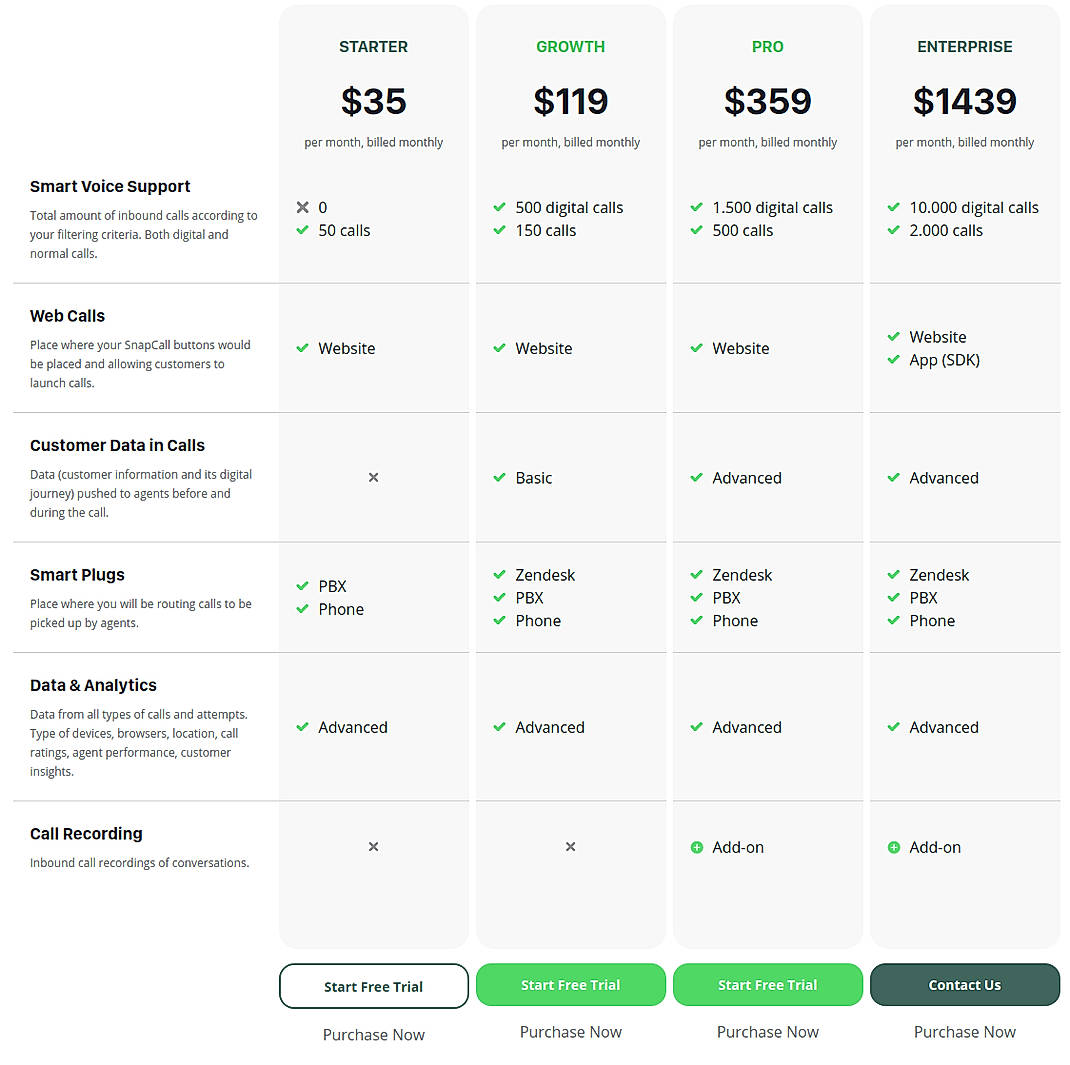Click Purchase Now under Enterprise
Viewport: 1070px width, 1065px height.
coord(964,1031)
